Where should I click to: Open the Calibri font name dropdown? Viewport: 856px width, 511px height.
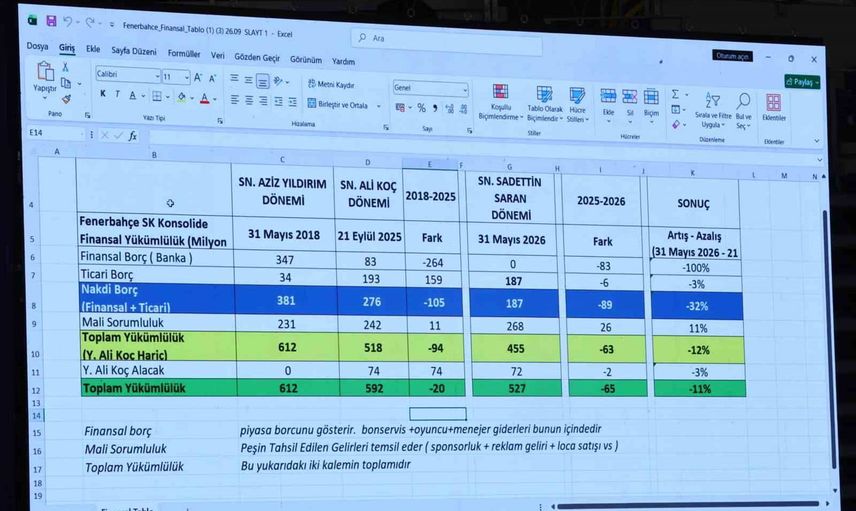157,76
